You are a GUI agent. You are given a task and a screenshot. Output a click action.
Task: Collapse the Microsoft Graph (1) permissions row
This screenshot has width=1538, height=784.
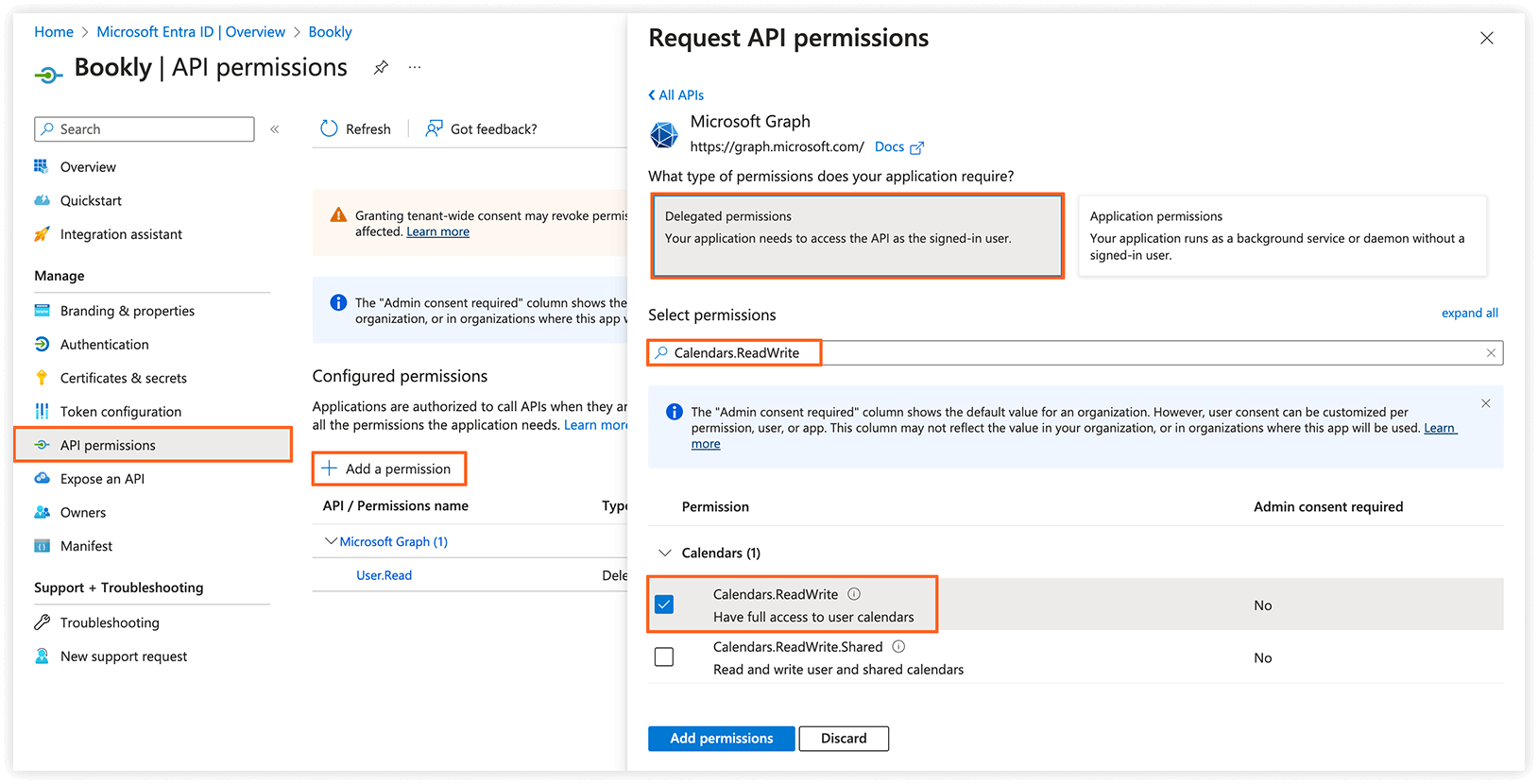coord(331,541)
